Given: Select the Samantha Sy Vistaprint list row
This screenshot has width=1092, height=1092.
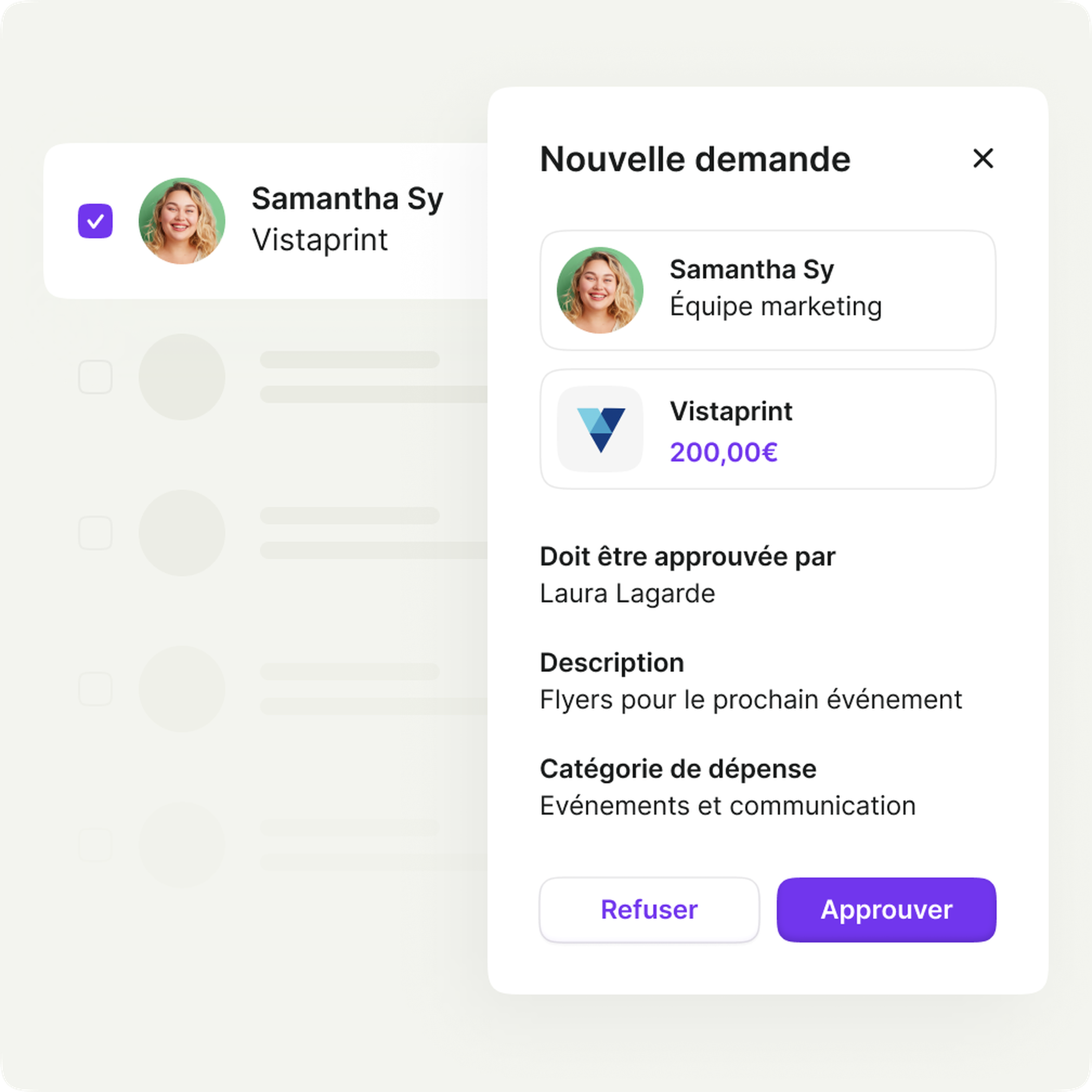Looking at the screenshot, I should (265, 221).
